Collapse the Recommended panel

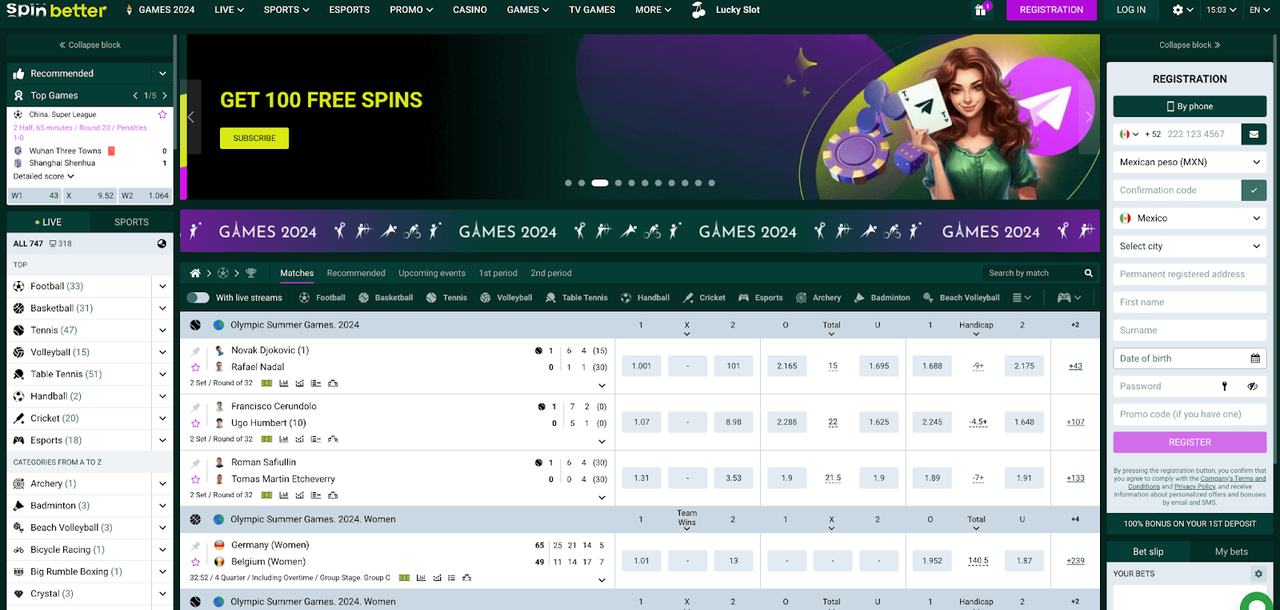[162, 73]
